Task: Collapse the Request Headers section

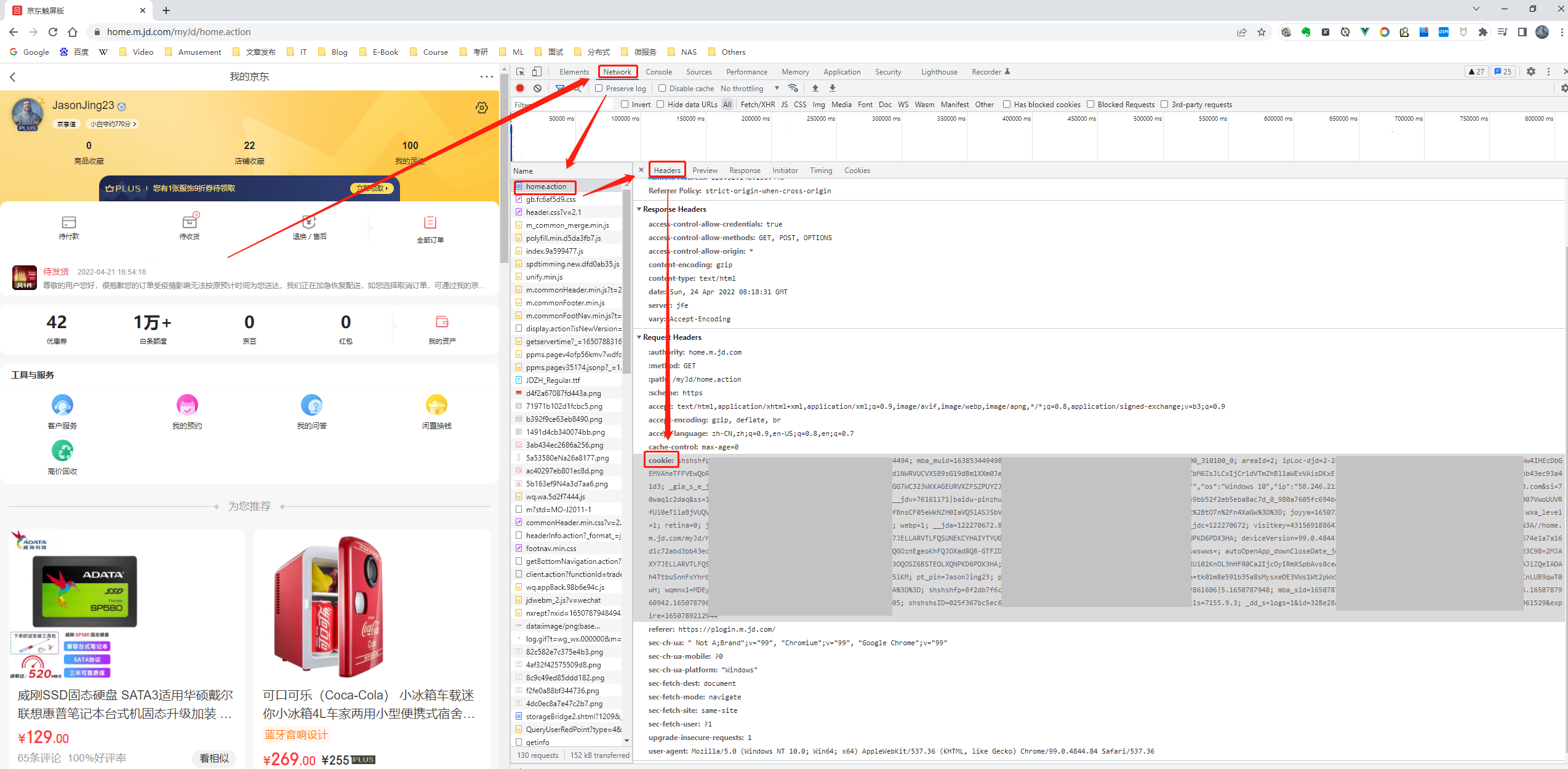Action: tap(639, 337)
